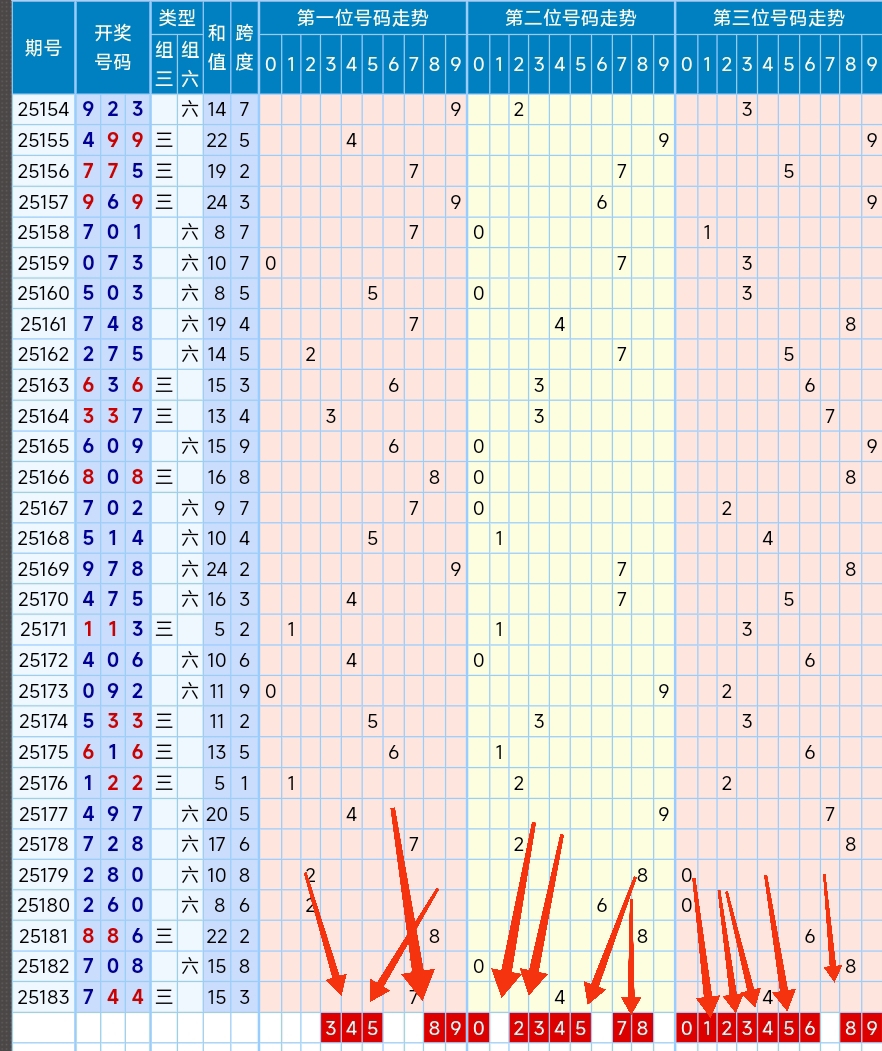Click digit 7 header under 第三位号码走势
Image resolution: width=882 pixels, height=1051 pixels.
[830, 64]
